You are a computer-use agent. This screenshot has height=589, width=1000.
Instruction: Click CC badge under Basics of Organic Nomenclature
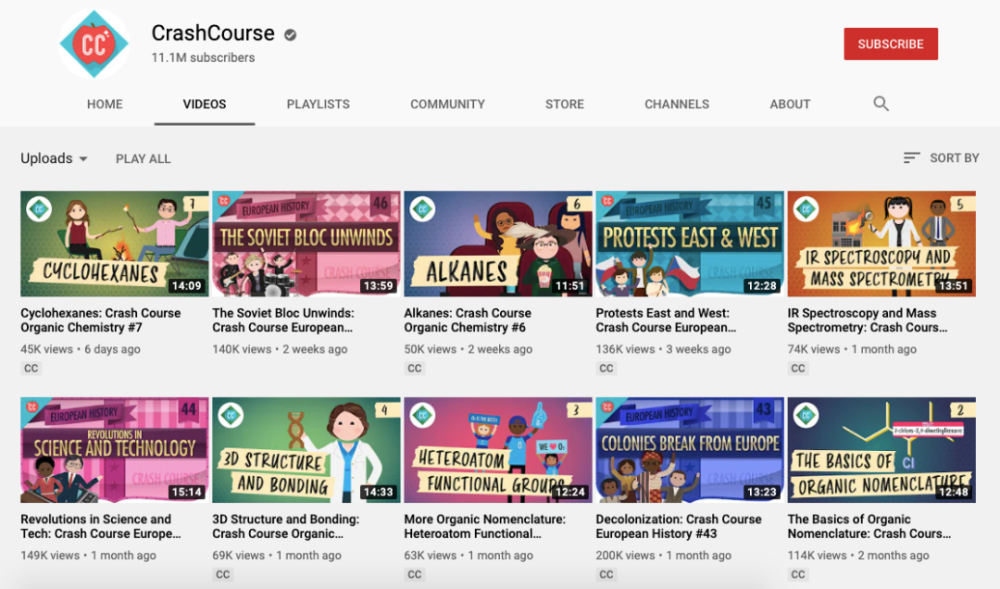(x=798, y=574)
